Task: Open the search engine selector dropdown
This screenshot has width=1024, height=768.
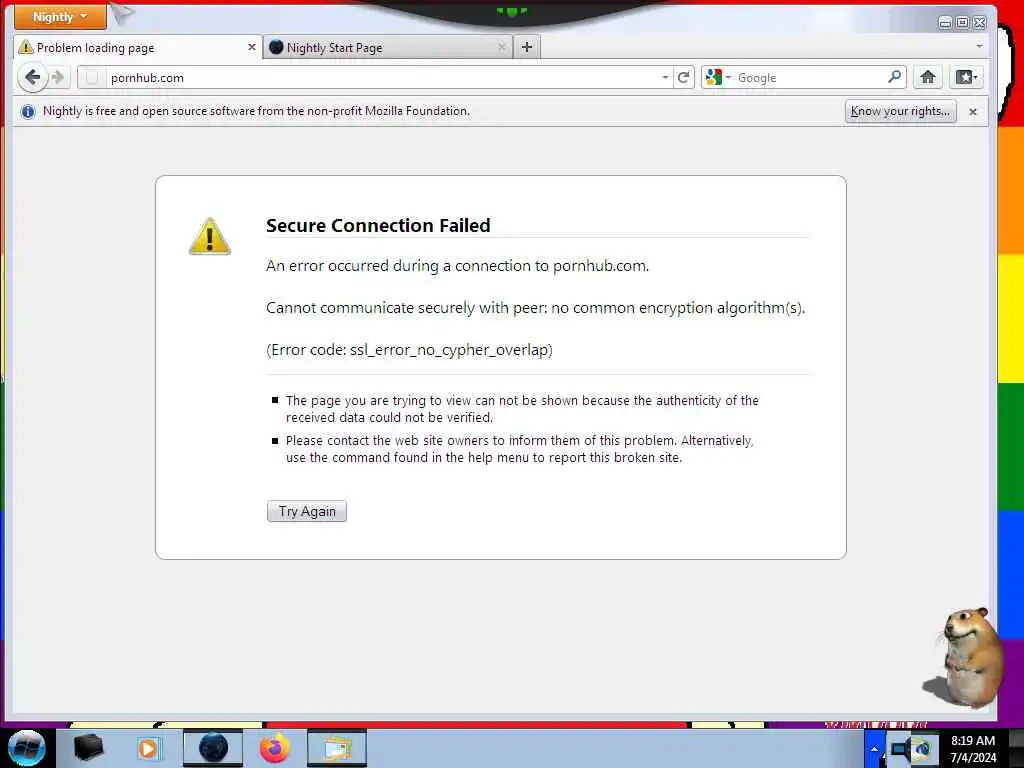Action: tap(718, 78)
